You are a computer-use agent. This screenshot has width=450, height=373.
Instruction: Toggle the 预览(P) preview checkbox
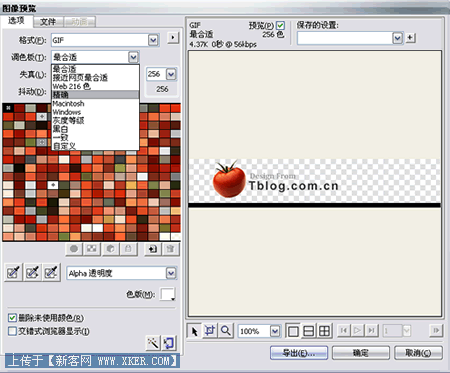tap(280, 25)
